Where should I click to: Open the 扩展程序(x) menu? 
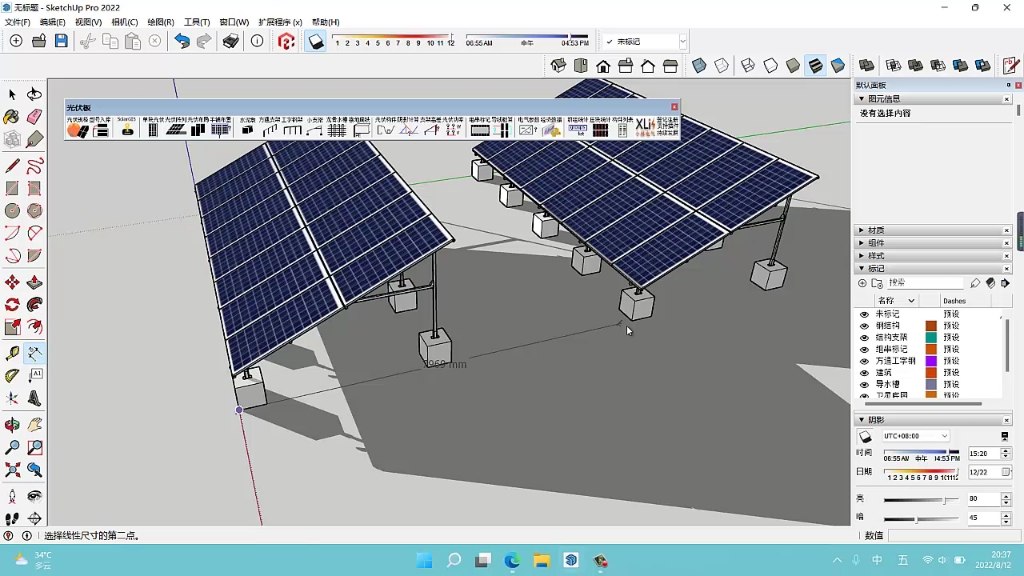281,22
